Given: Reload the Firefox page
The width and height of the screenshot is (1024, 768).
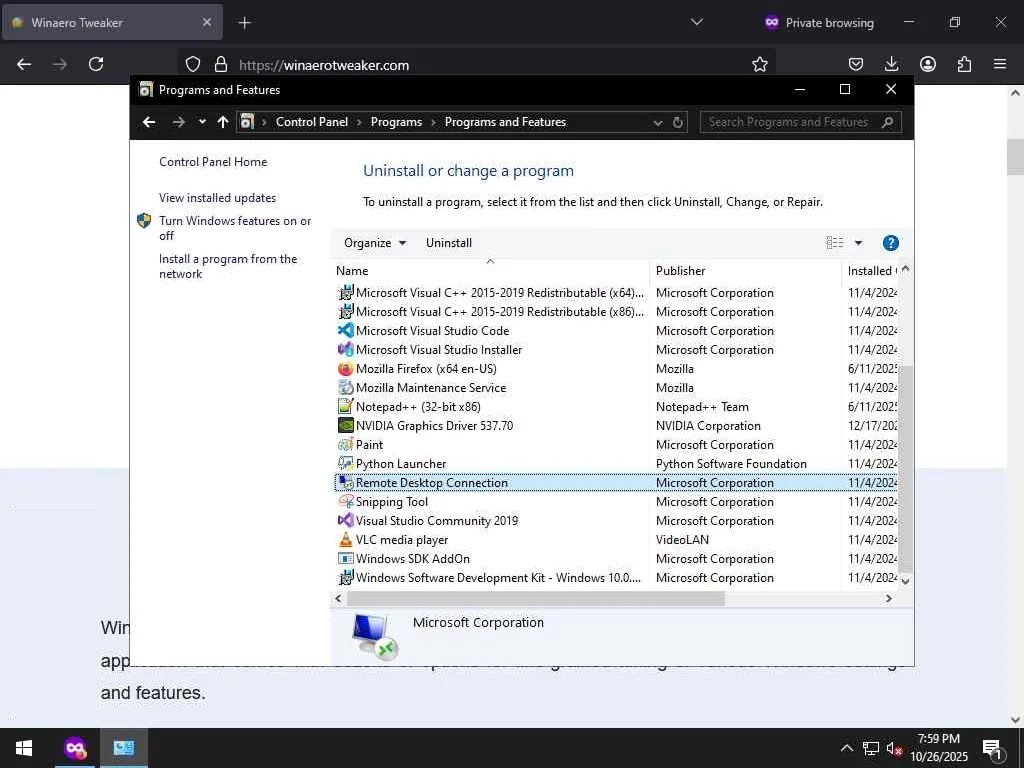Looking at the screenshot, I should (x=96, y=64).
